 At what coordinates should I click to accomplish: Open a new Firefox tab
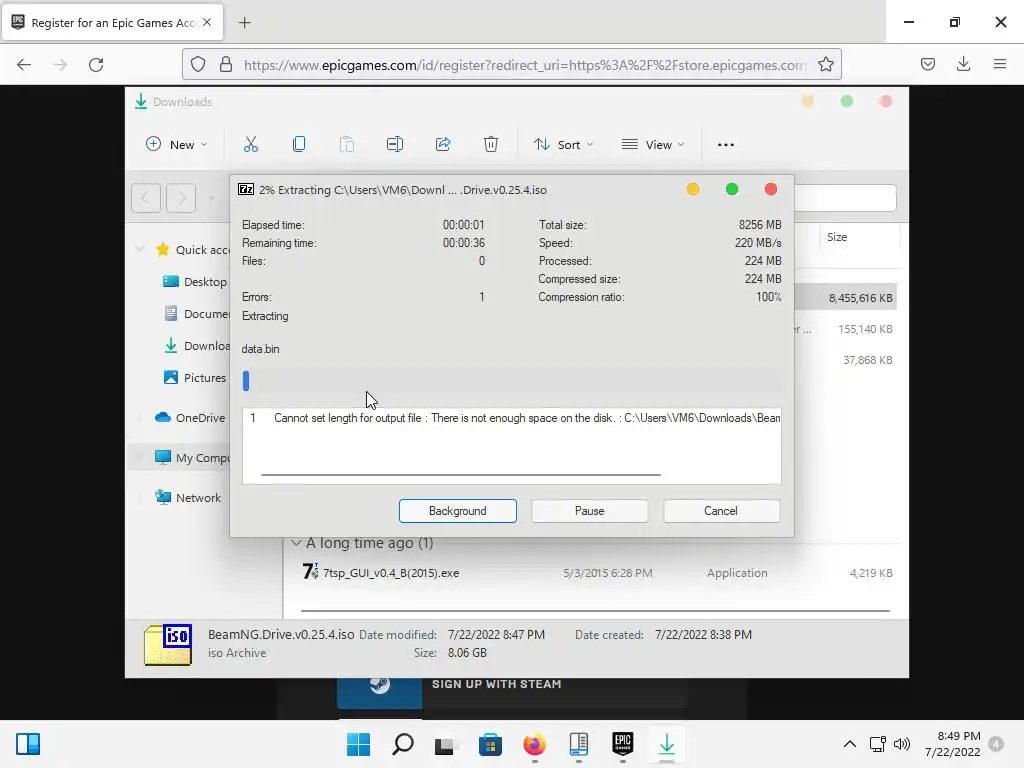point(244,23)
